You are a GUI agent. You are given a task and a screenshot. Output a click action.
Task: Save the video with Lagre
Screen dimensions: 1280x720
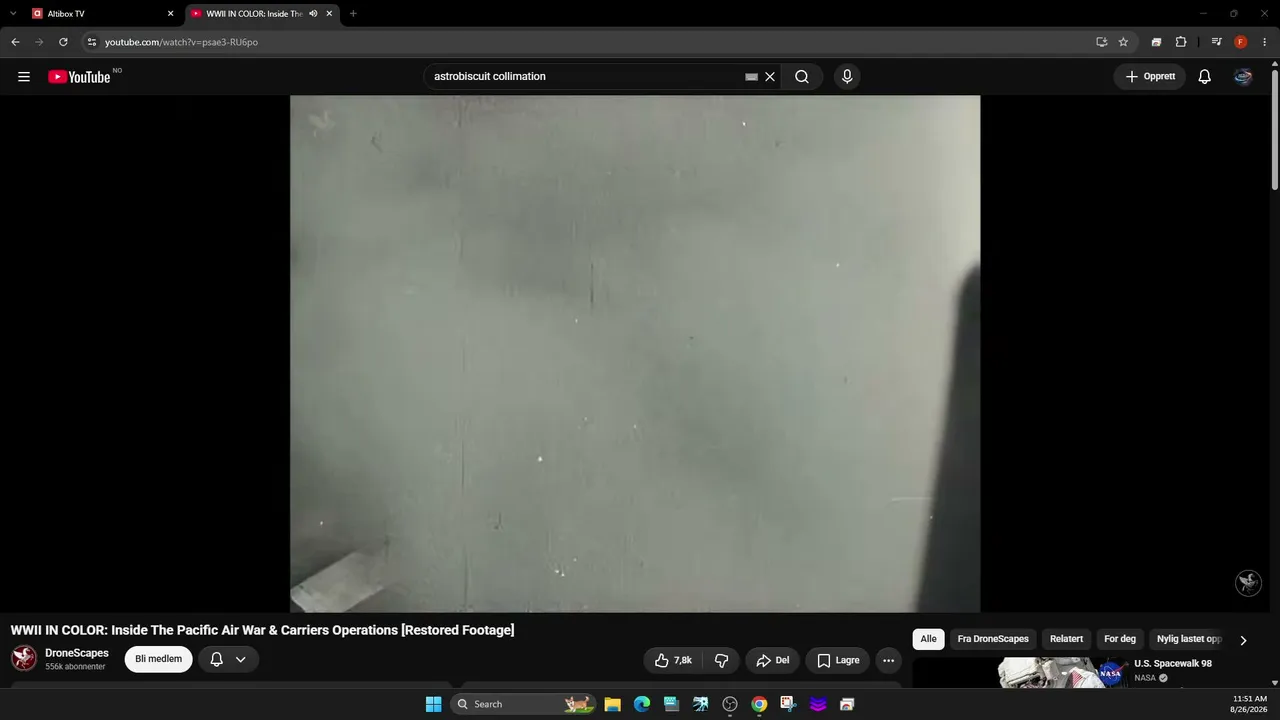tap(838, 660)
